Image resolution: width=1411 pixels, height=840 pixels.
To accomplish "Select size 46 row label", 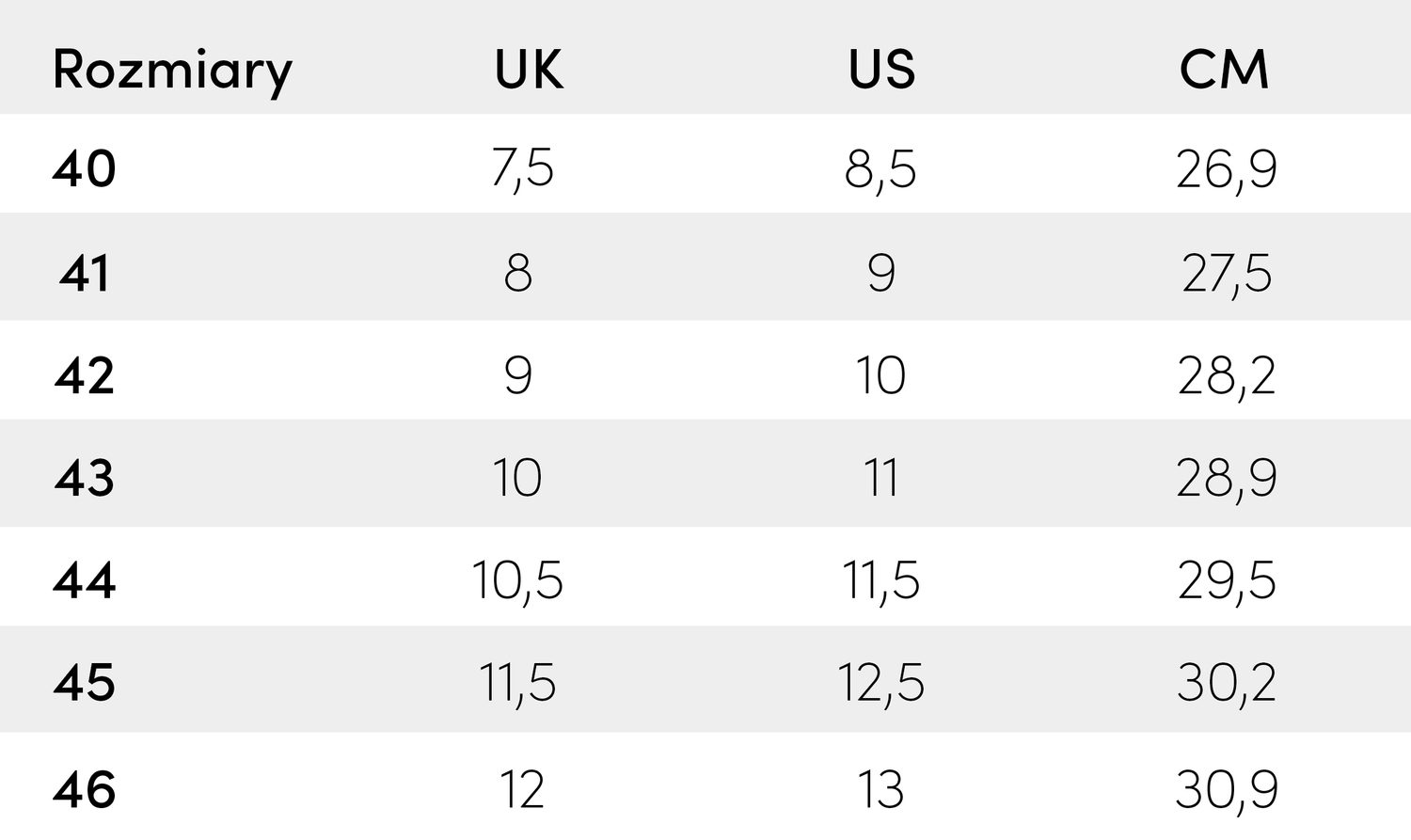I will coord(85,789).
